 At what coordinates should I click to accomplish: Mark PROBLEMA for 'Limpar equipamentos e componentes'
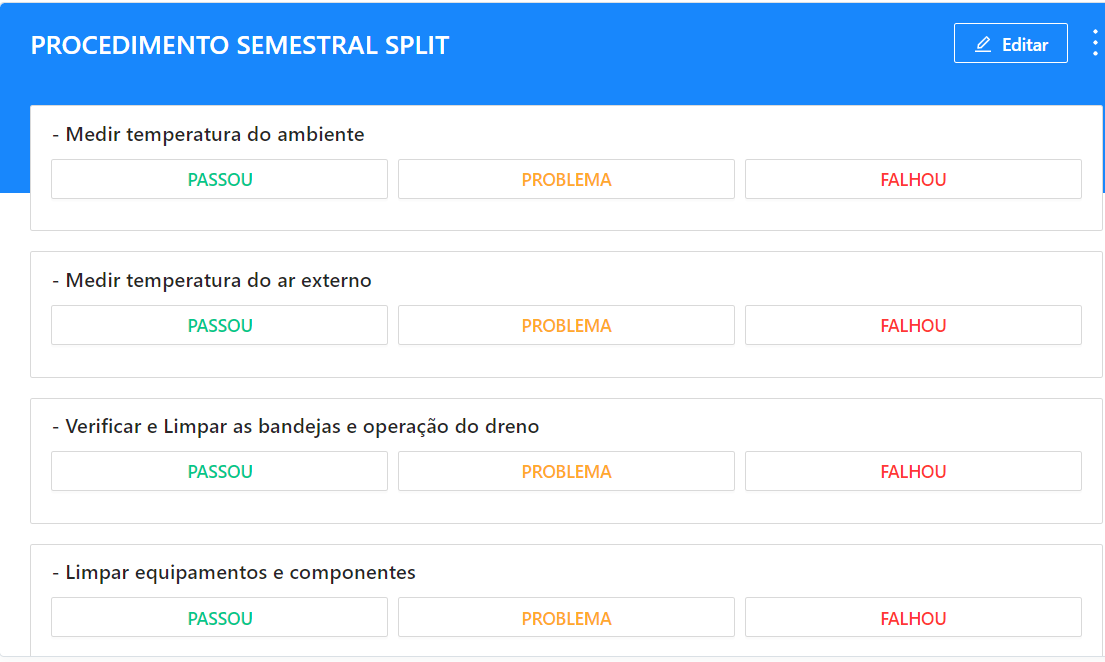[x=566, y=617]
